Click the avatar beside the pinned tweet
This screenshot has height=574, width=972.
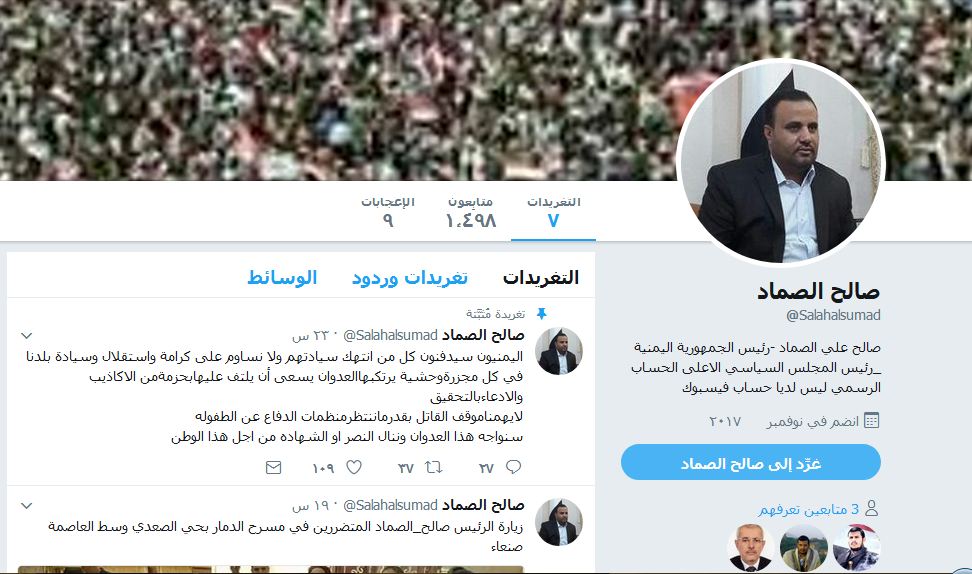(x=559, y=351)
